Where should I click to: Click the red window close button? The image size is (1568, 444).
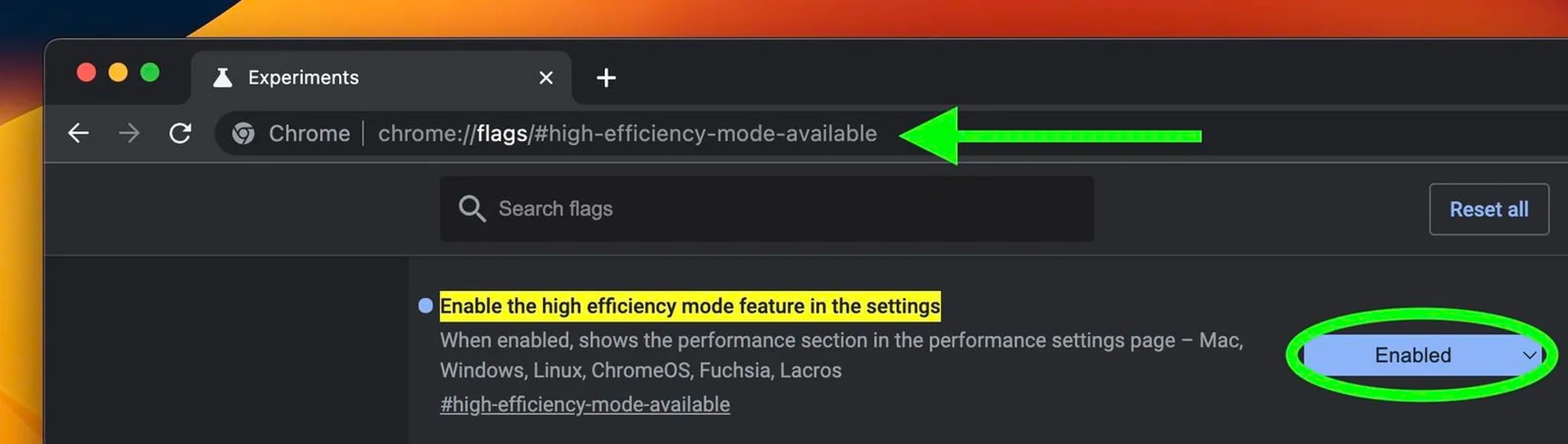click(87, 72)
